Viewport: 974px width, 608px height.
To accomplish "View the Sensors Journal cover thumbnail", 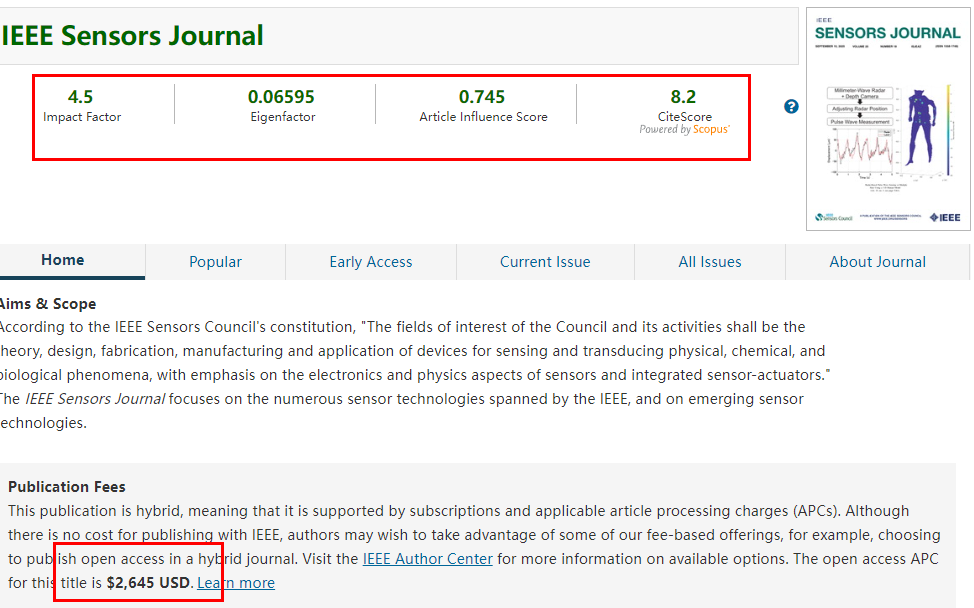I will pyautogui.click(x=887, y=118).
